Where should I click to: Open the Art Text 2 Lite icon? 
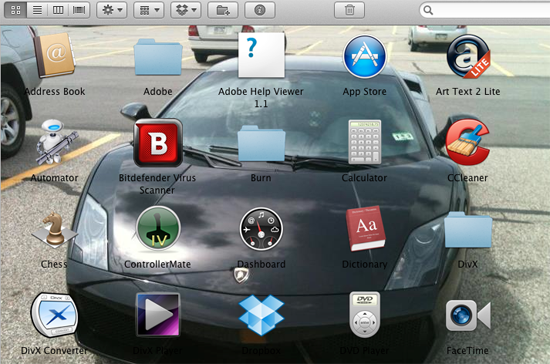(x=468, y=56)
